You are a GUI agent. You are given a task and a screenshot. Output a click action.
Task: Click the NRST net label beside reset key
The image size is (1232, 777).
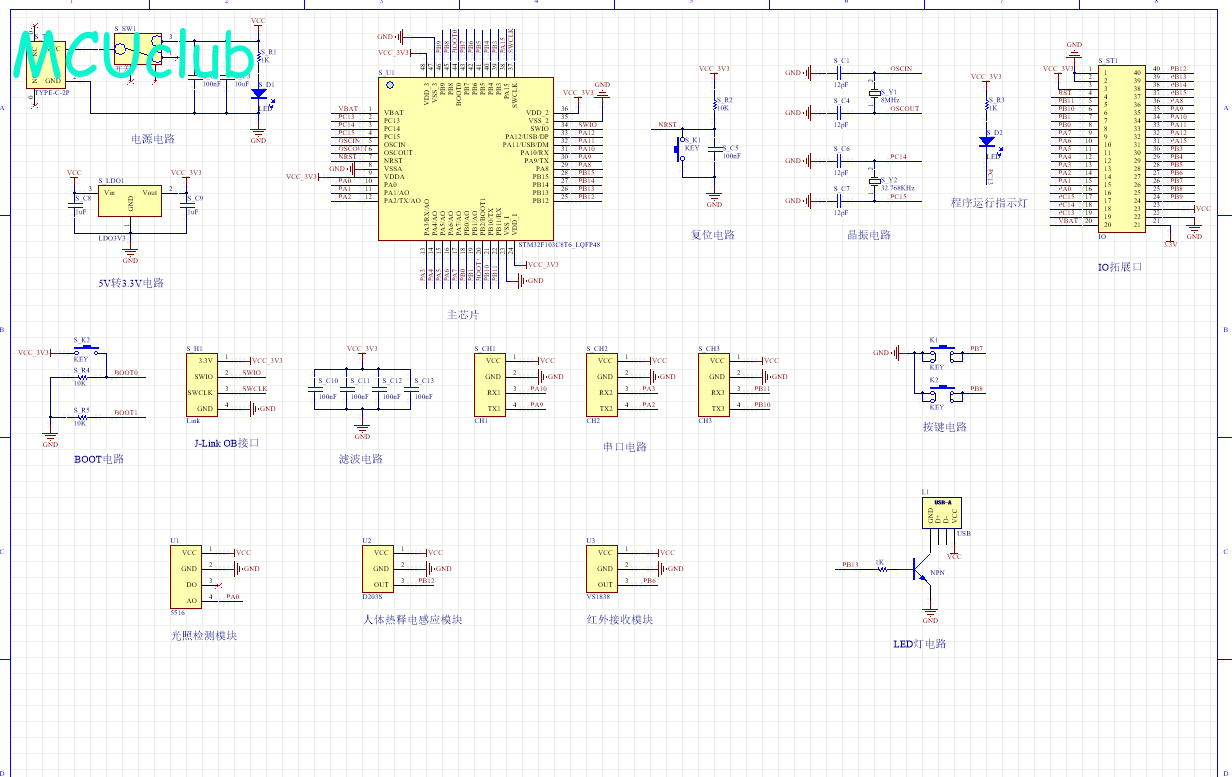click(667, 126)
